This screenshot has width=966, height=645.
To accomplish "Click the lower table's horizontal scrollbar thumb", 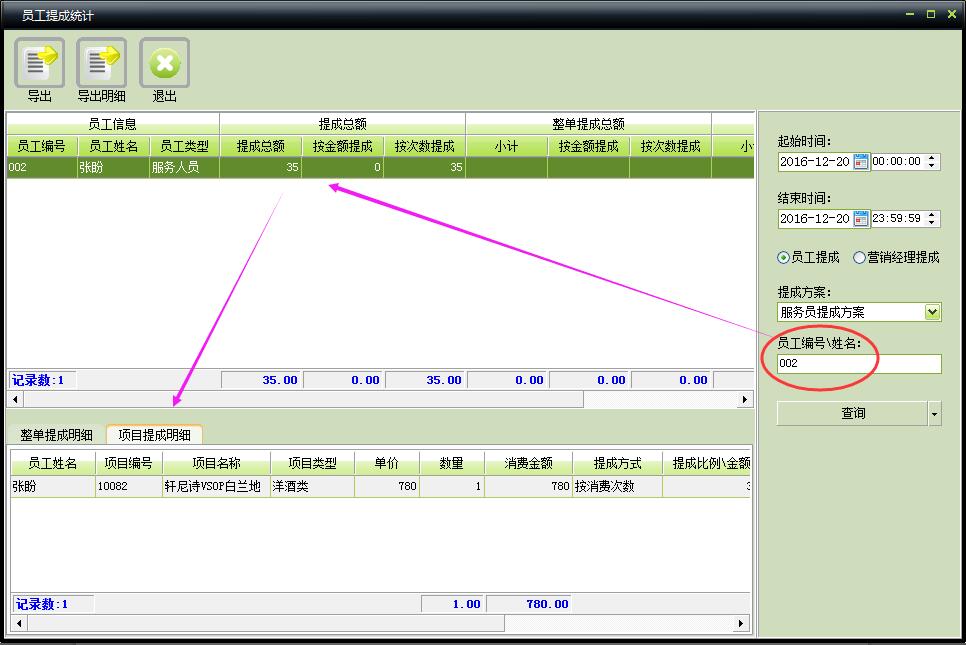I will 266,623.
